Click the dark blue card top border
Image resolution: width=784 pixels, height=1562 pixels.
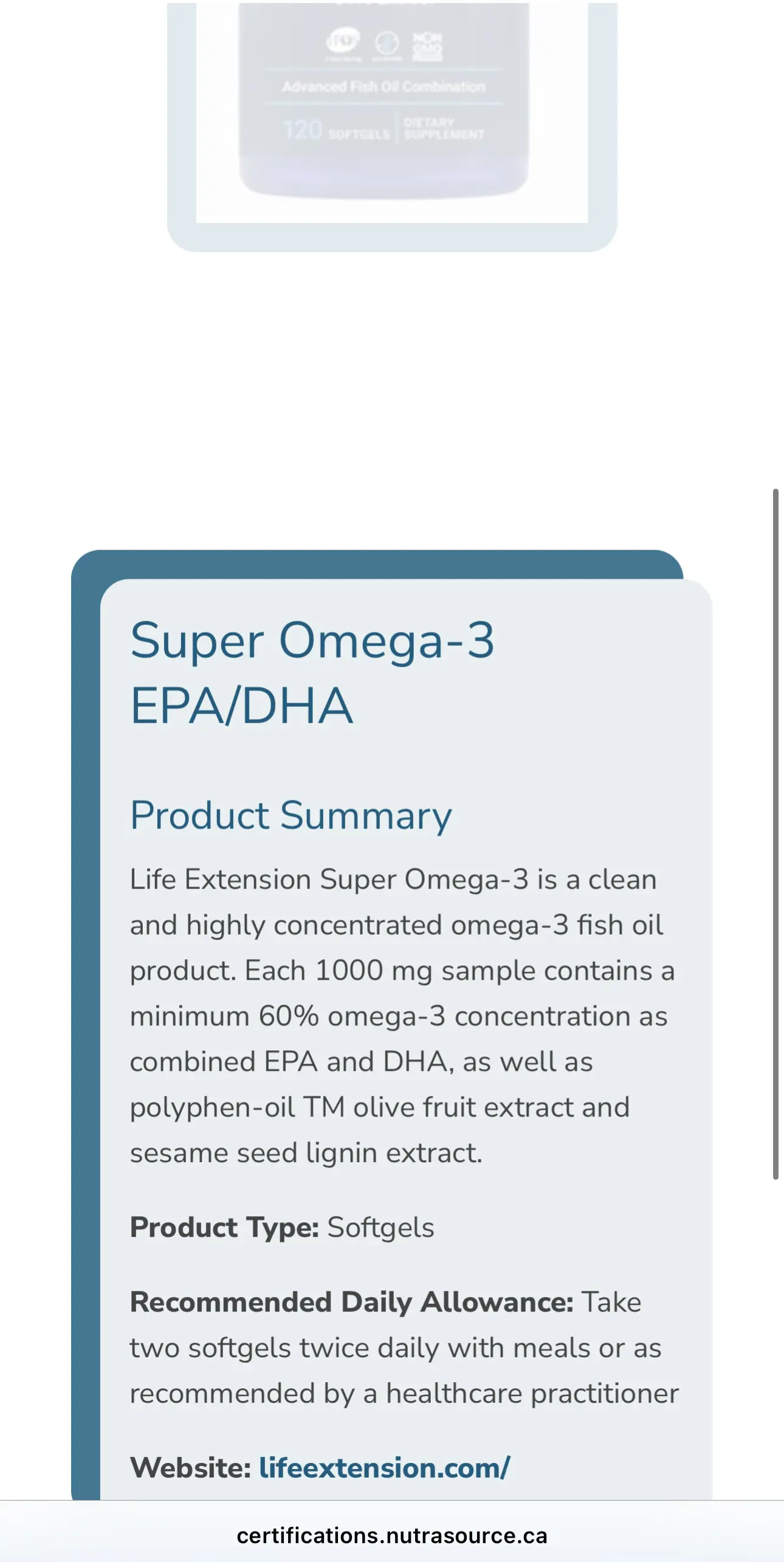click(x=377, y=564)
